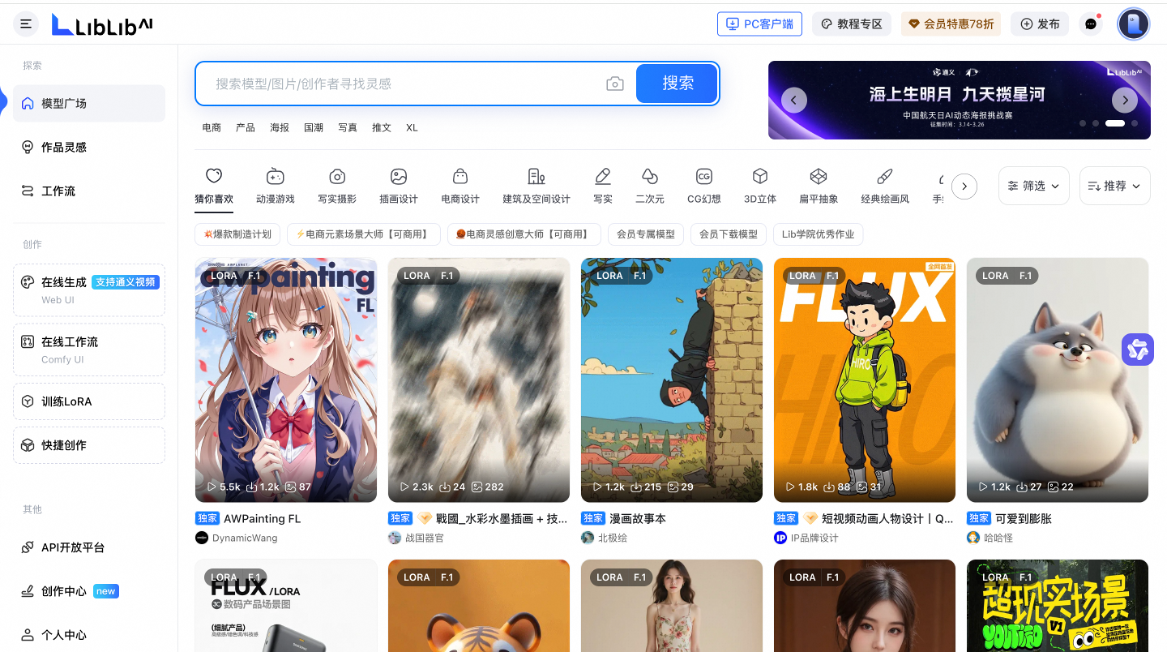Open the AWPainting FL model thumbnail
This screenshot has width=1168, height=652.
[x=285, y=381]
